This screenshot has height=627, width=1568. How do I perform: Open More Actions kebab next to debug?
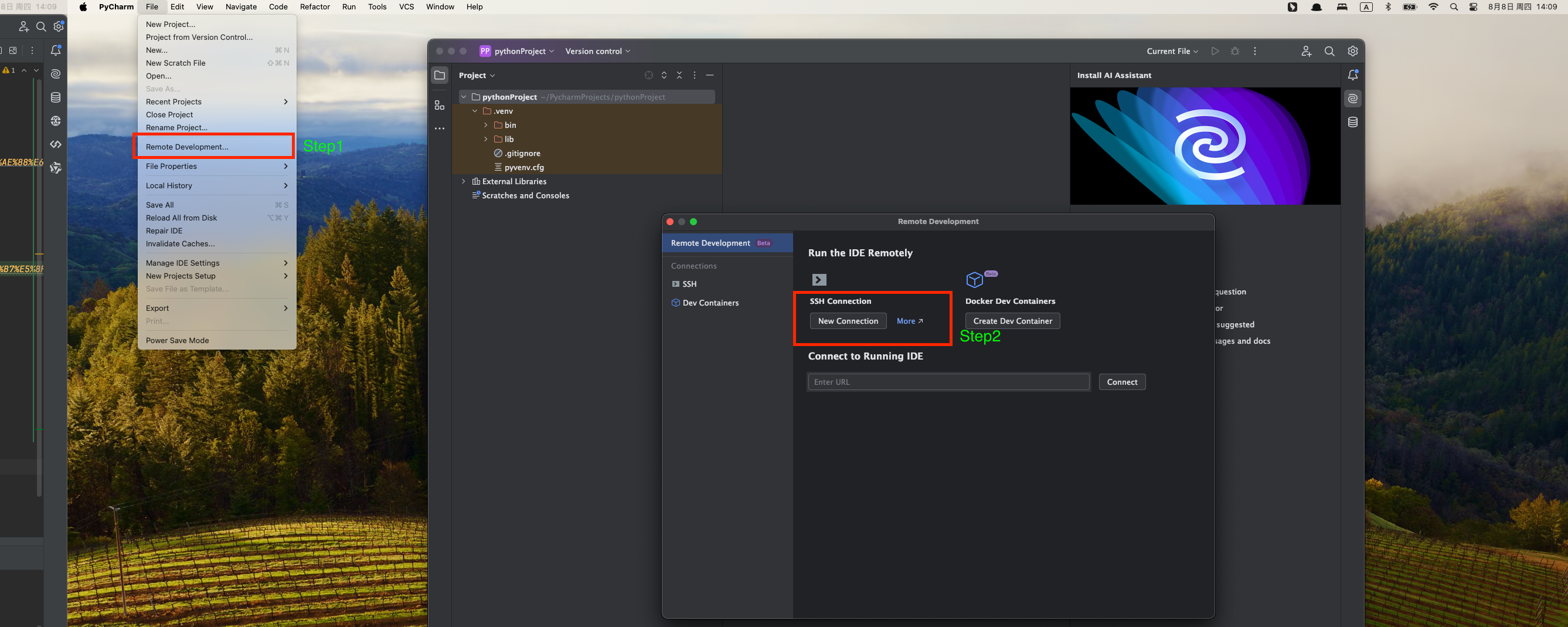(x=1254, y=51)
